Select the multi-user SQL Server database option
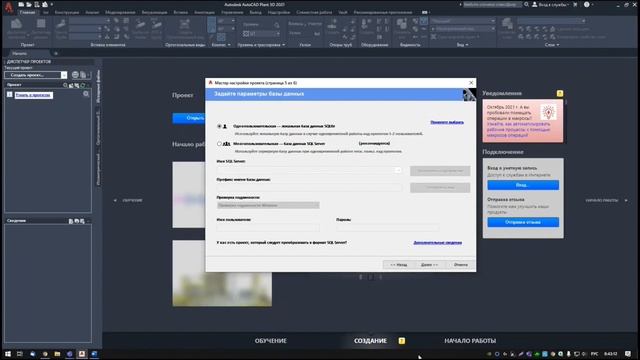This screenshot has width=640, height=360. [x=219, y=144]
